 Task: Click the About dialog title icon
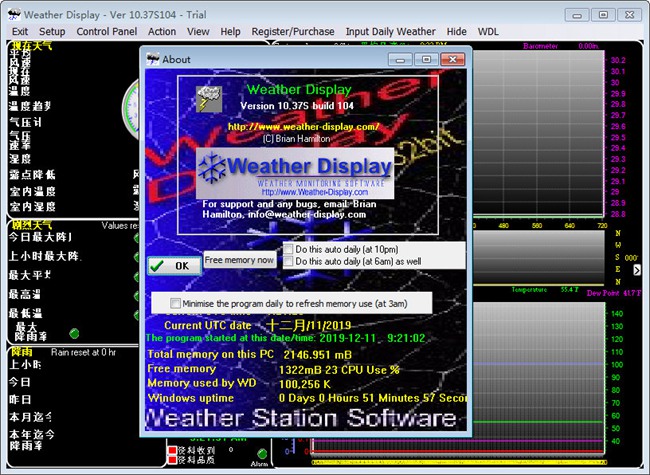[x=153, y=59]
